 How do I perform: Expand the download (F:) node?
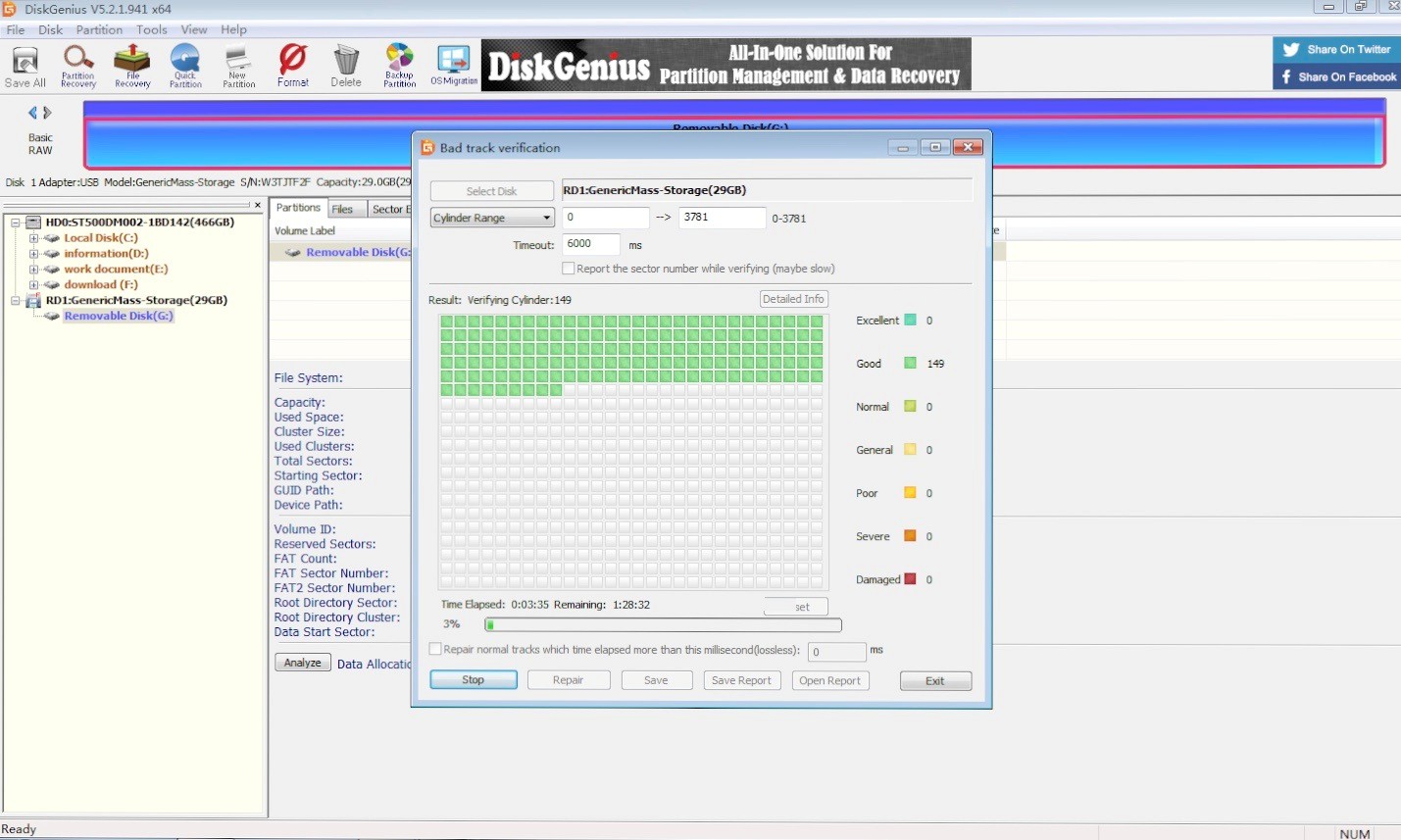33,285
